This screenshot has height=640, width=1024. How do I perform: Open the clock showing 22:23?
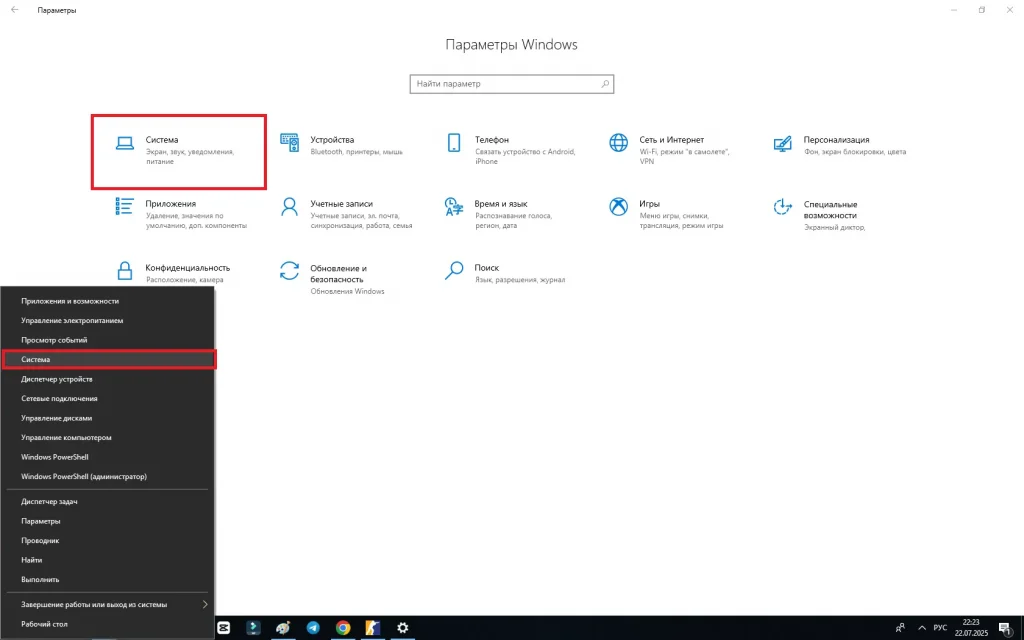[971, 628]
